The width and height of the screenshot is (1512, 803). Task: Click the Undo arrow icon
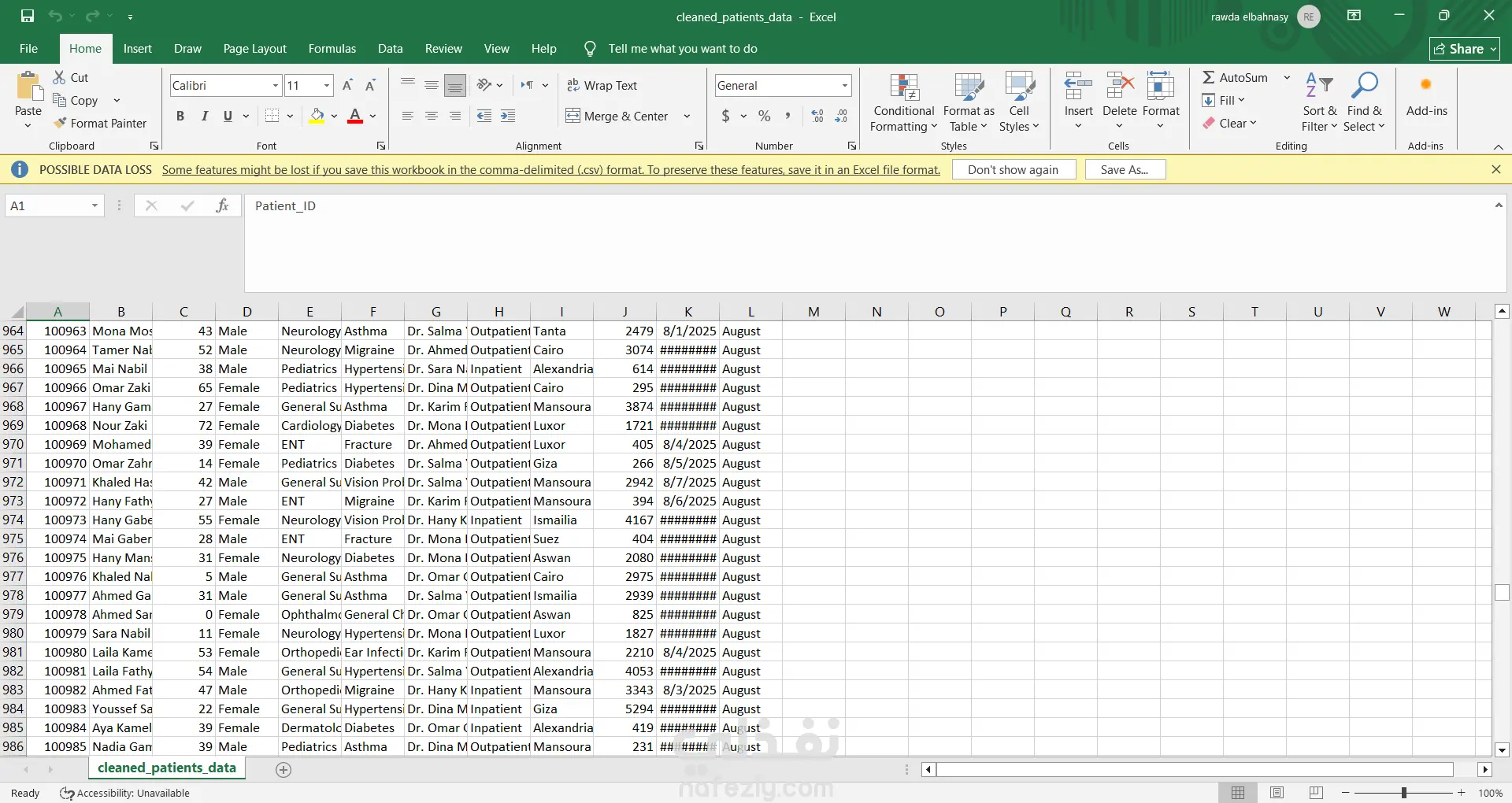click(x=54, y=17)
